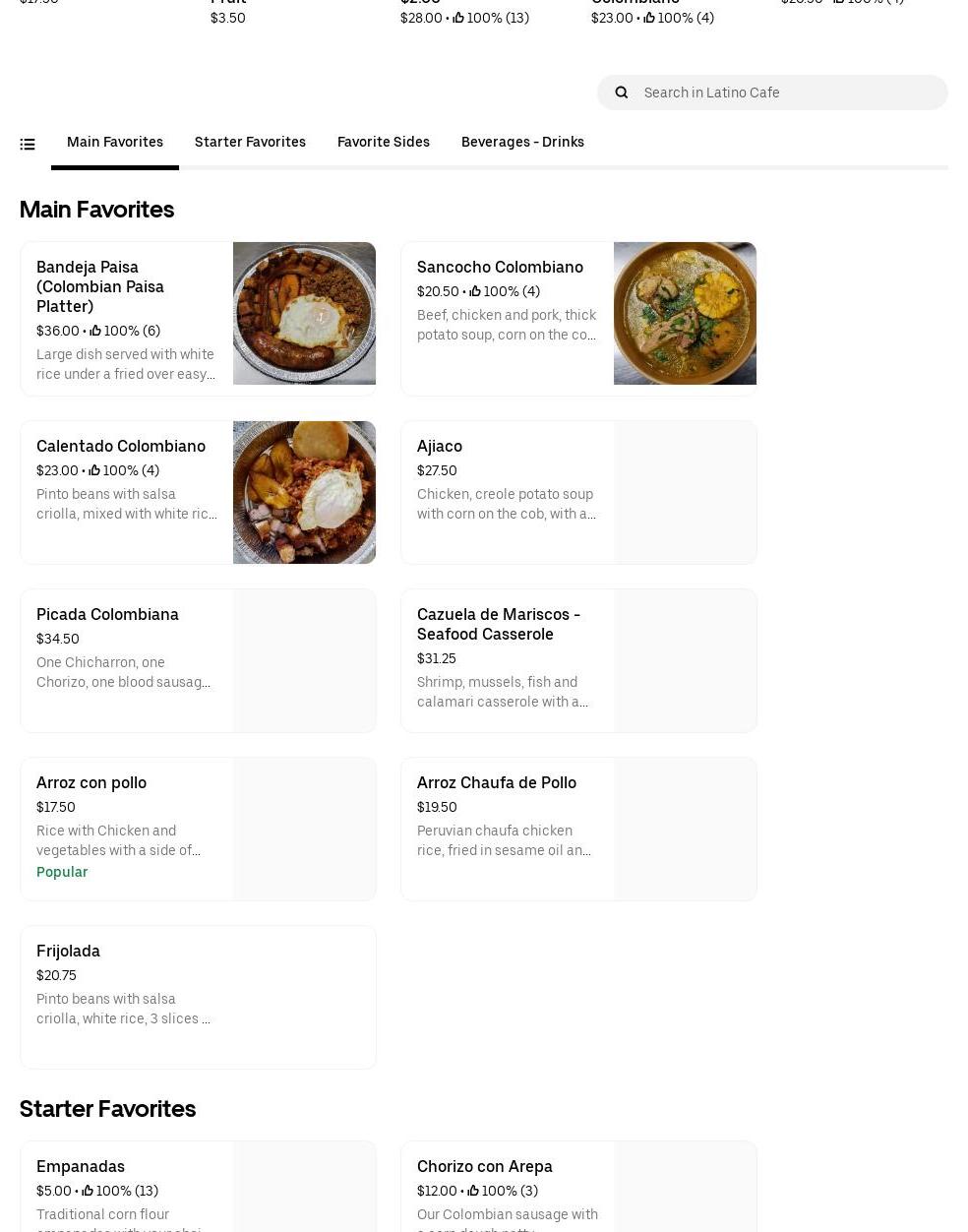Click thumbs-up rating on Bandeja Paisa
968x1232 pixels.
(95, 332)
